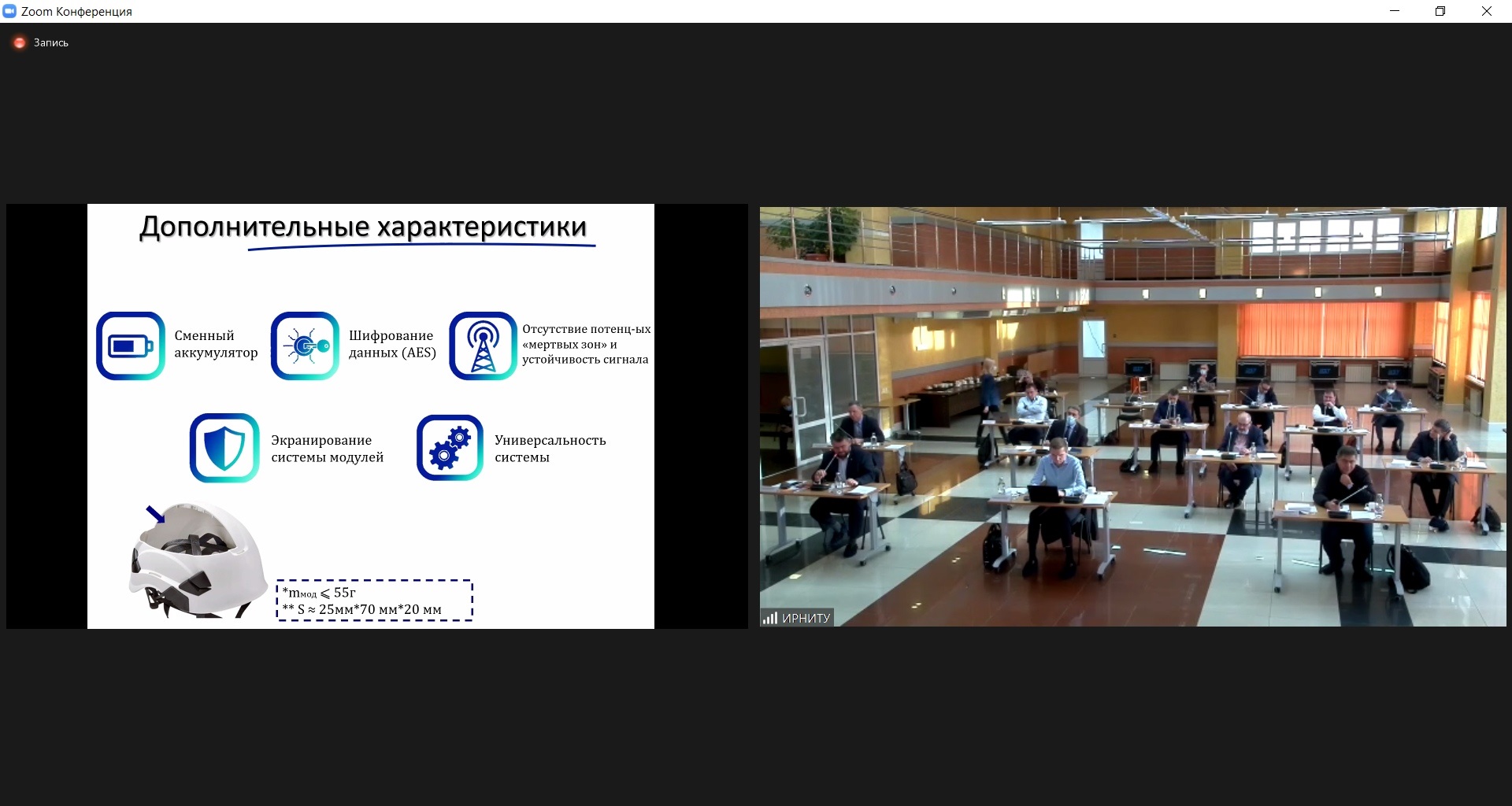Click the slide title 'Дополнительные характеристики'
The height and width of the screenshot is (806, 1512).
coord(363,227)
